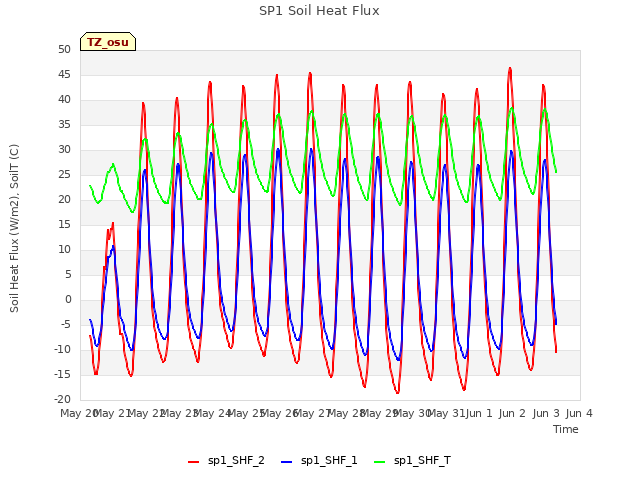The height and width of the screenshot is (480, 640).
Task: Click the Jun 2 x-axis tick label
Action: click(x=512, y=413)
